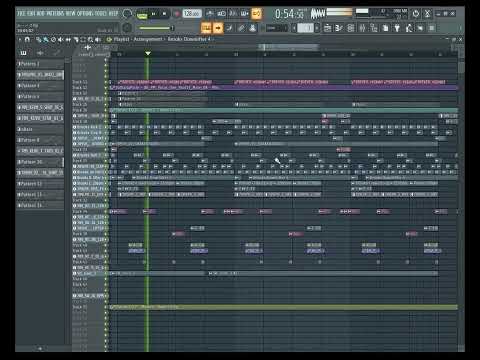480x360 pixels.
Task: Click the pattern selector next arrow
Action: click(x=317, y=28)
